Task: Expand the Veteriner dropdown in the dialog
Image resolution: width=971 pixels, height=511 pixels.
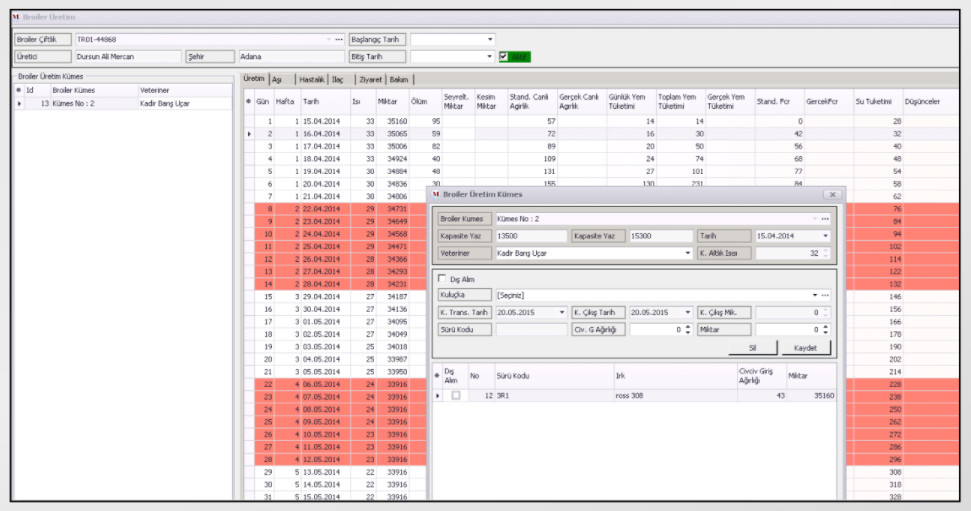Action: tap(687, 253)
